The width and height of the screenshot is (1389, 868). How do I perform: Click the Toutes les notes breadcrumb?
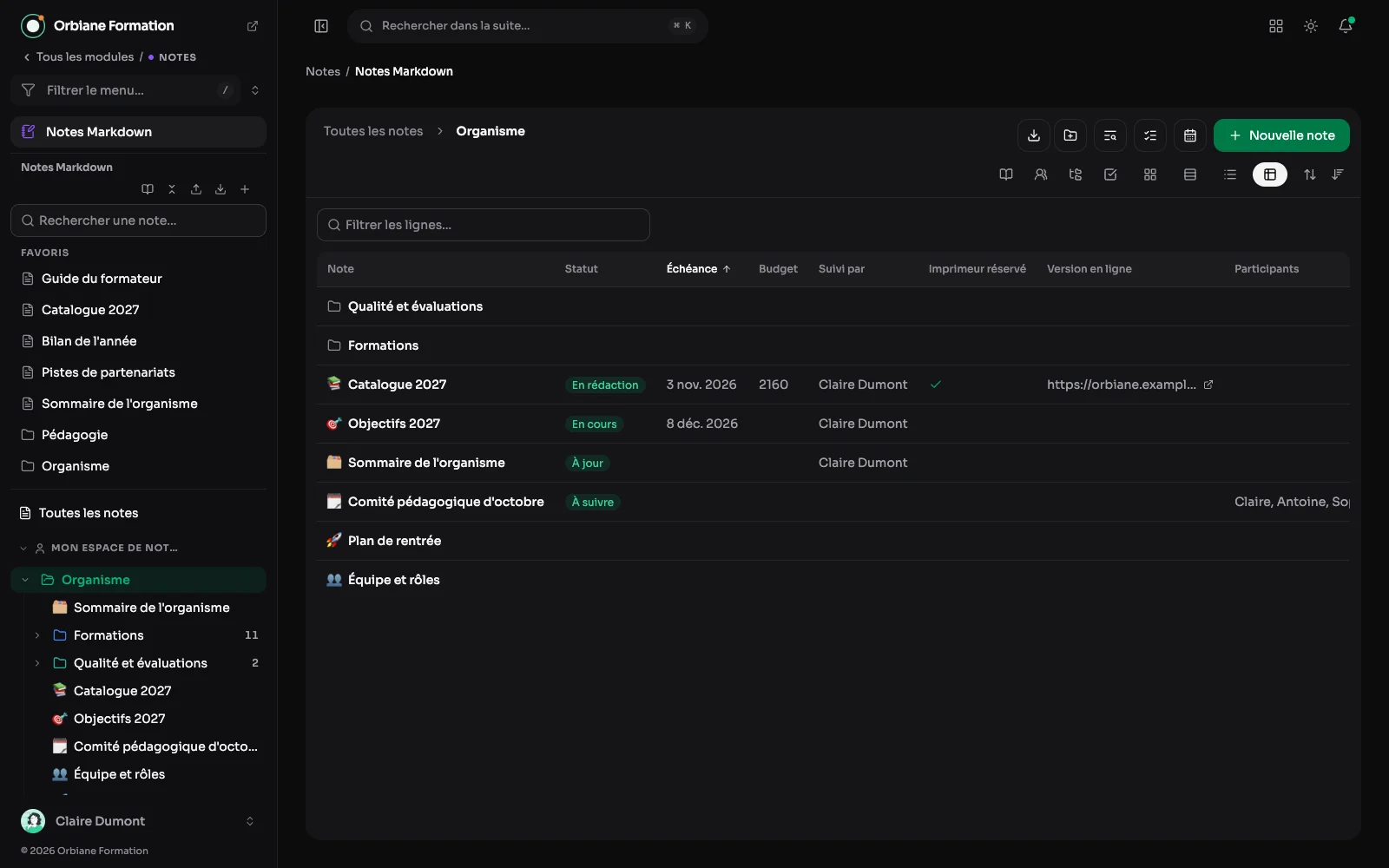tap(373, 131)
